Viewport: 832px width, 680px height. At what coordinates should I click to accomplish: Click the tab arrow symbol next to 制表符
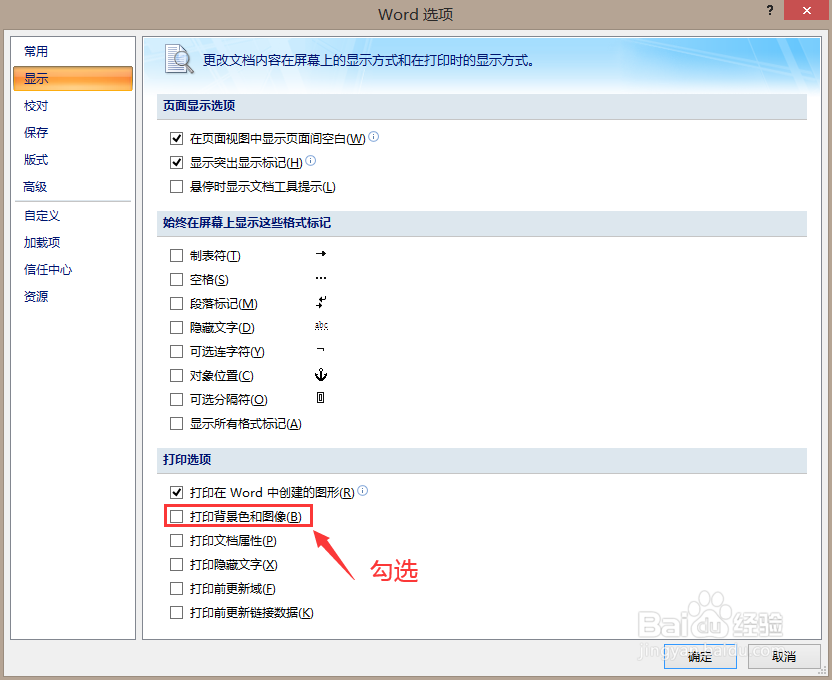click(x=321, y=254)
